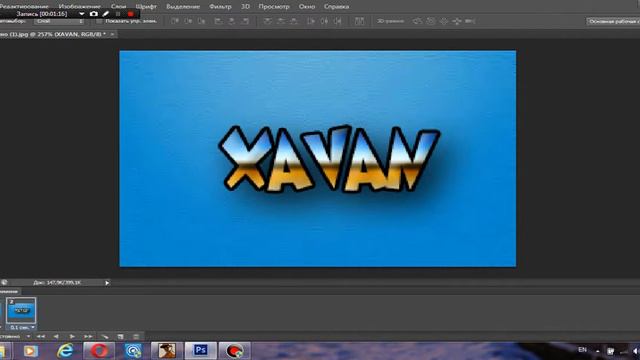The height and width of the screenshot is (360, 640).
Task: Select the XAVAN document tab
Action: click(53, 34)
